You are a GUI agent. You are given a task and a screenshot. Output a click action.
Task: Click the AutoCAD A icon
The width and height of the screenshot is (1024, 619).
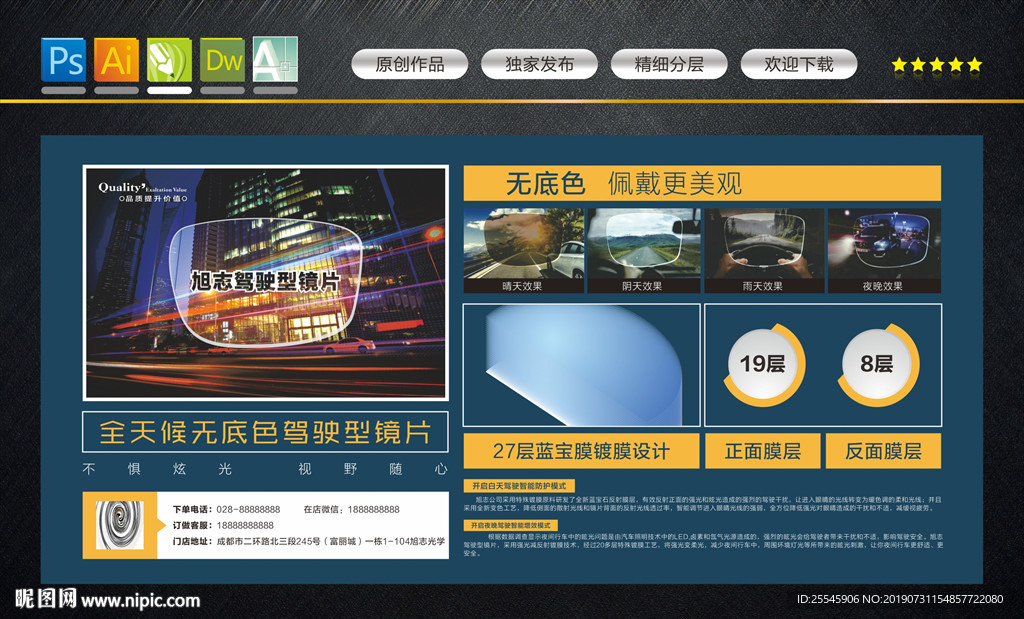click(275, 59)
